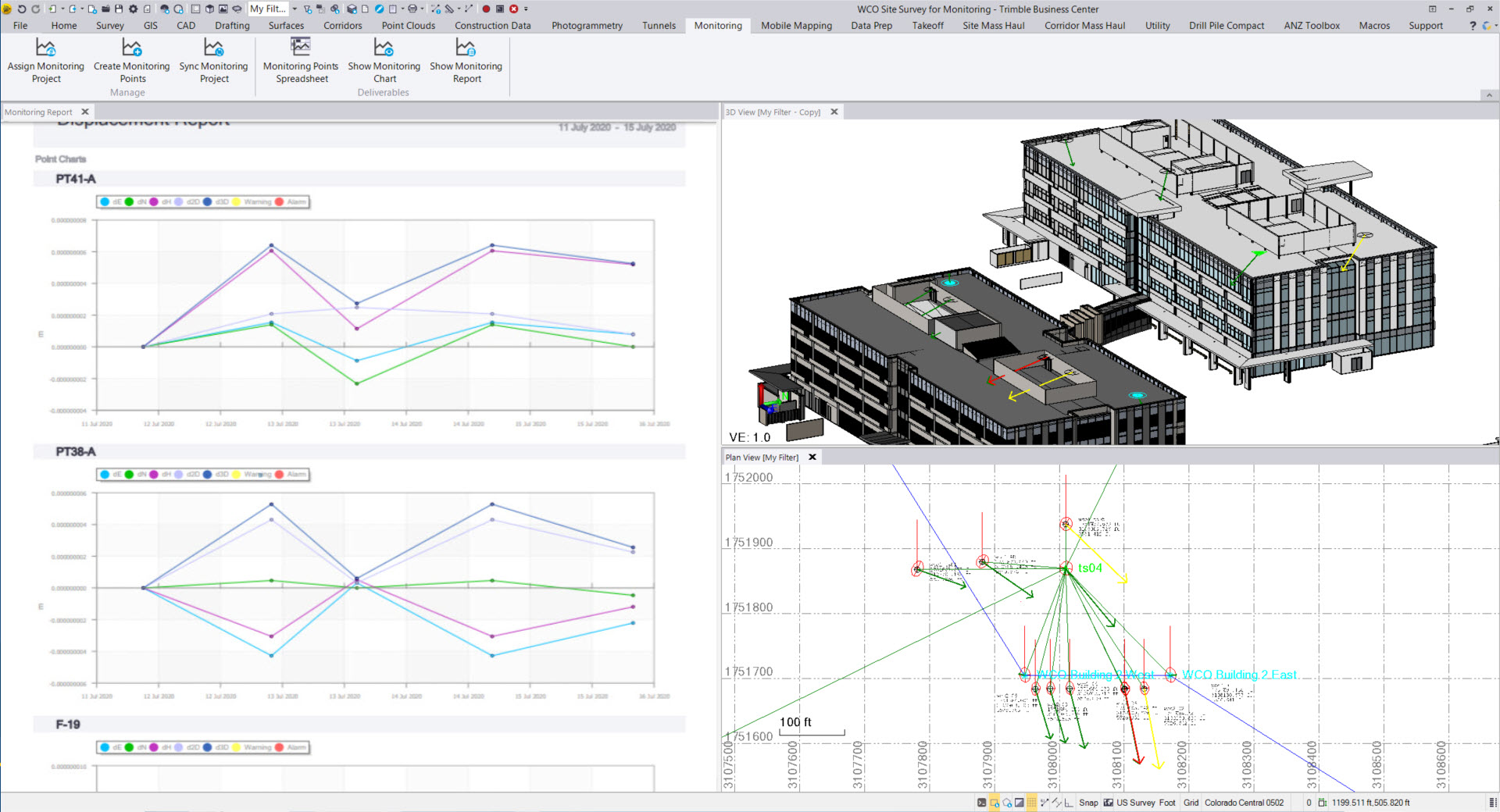Open the My Filter view filter dropdown
The width and height of the screenshot is (1500, 812).
[x=295, y=9]
